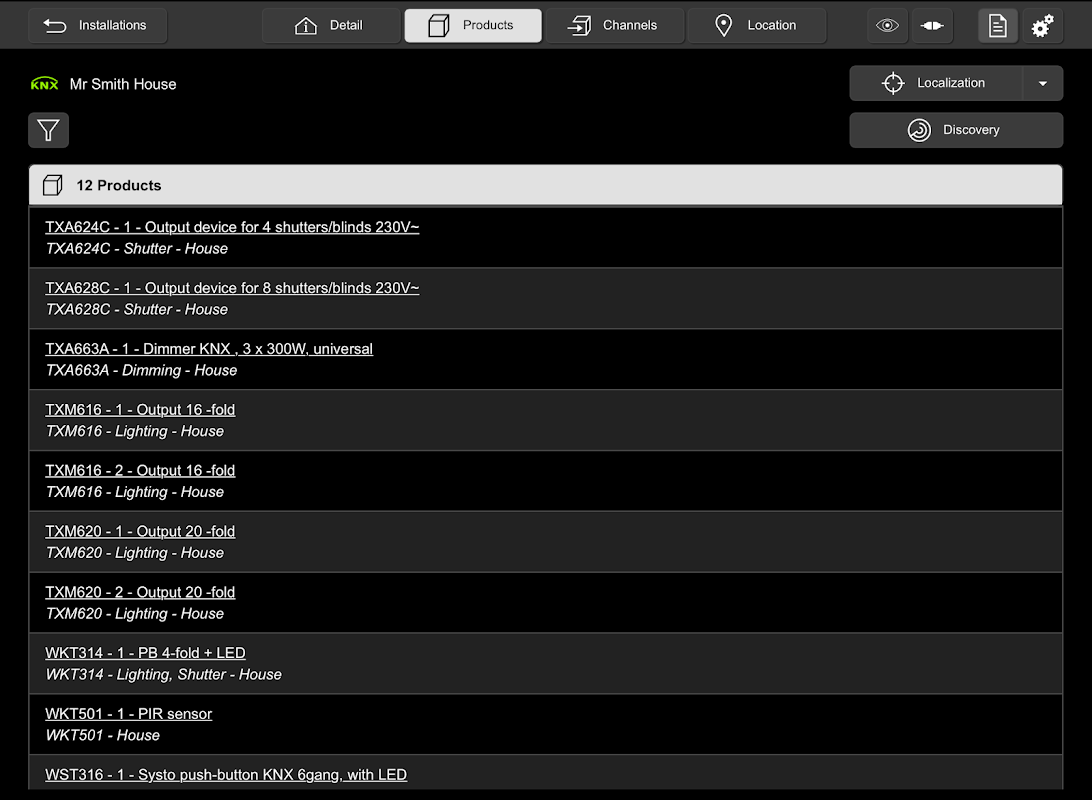Open TXA624C - 1 shutters output device
The width and height of the screenshot is (1092, 800).
232,227
